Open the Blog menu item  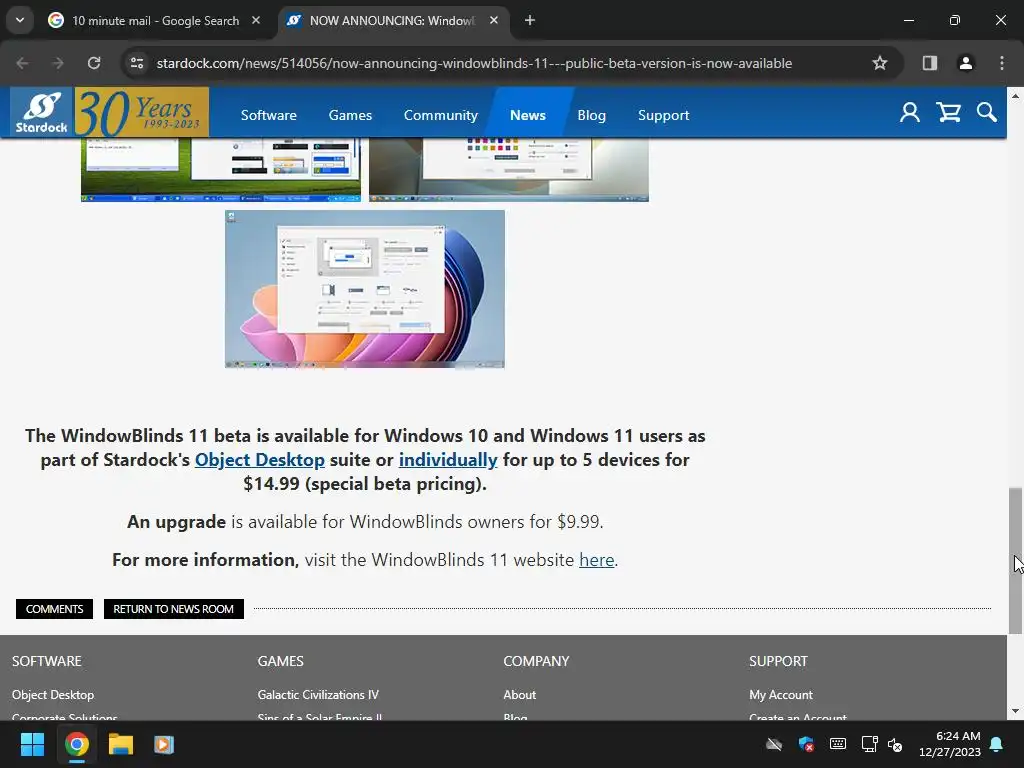[x=592, y=115]
